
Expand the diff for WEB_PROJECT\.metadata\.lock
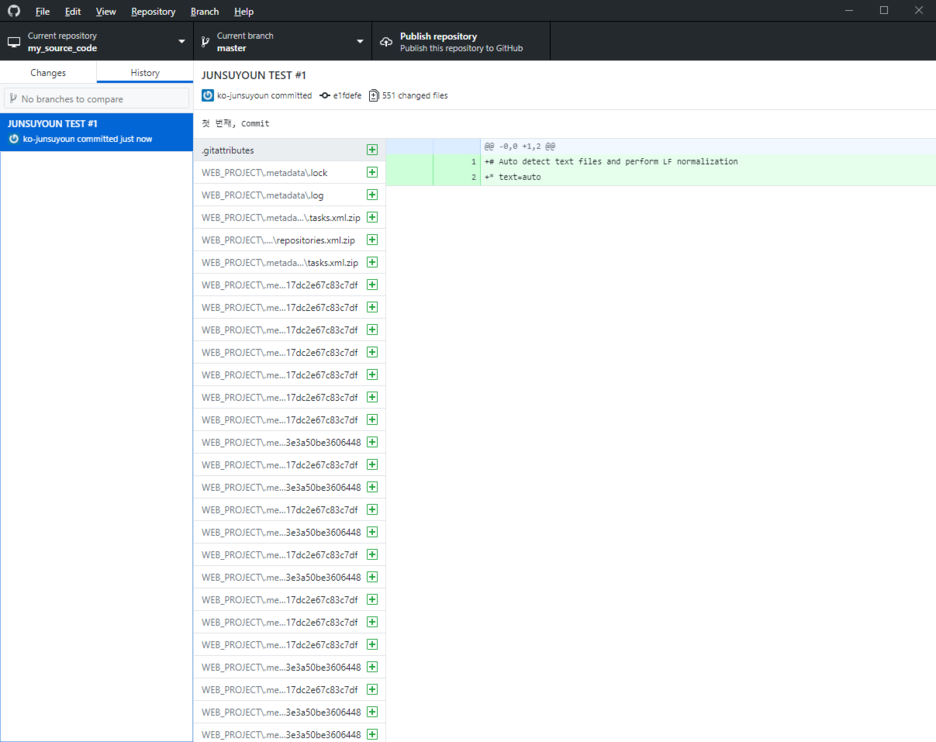[x=372, y=172]
